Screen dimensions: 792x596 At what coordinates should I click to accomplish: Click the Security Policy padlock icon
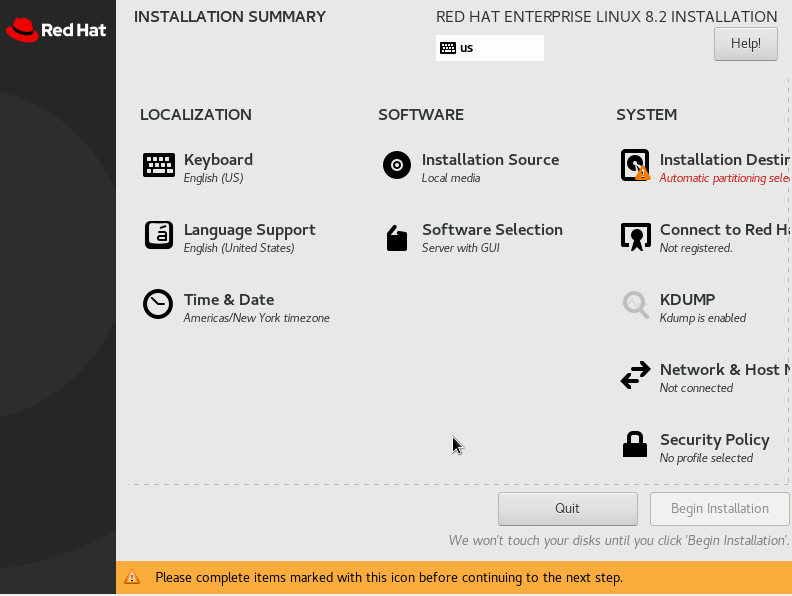[635, 444]
